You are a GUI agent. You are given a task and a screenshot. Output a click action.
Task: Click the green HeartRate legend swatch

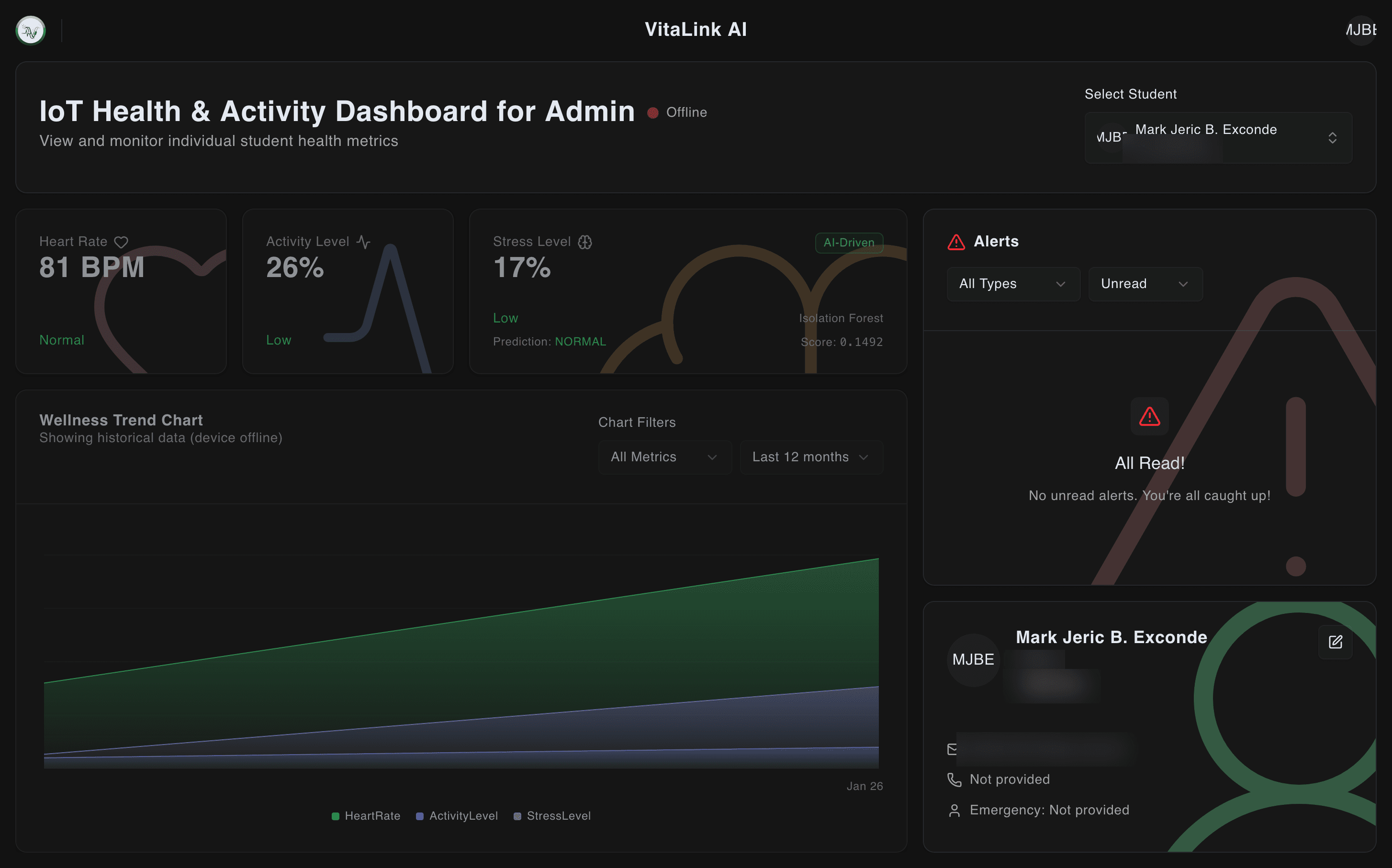pyautogui.click(x=336, y=816)
